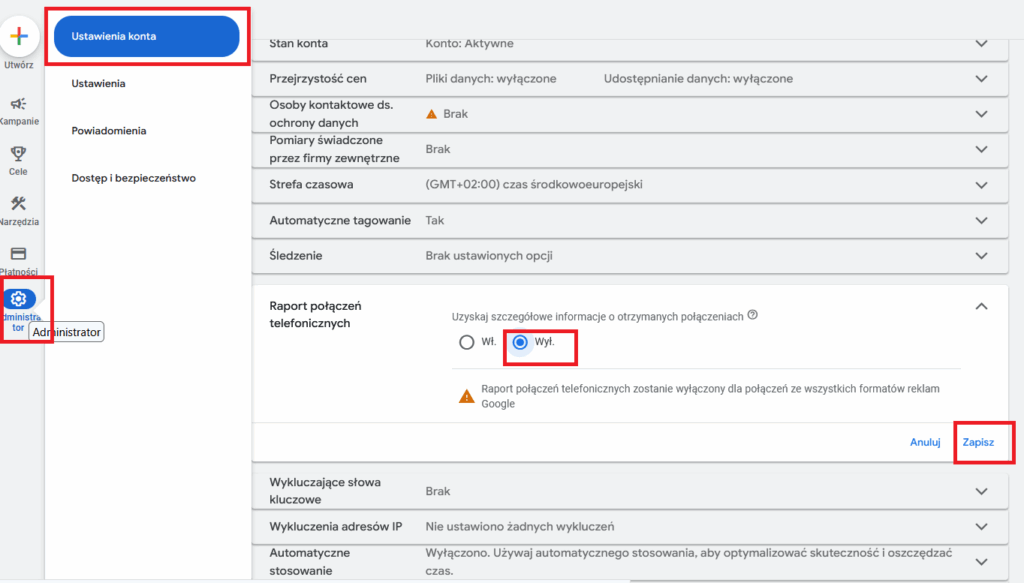This screenshot has width=1024, height=583.
Task: Expand the Wykluczenia adresów IP row
Action: click(981, 527)
